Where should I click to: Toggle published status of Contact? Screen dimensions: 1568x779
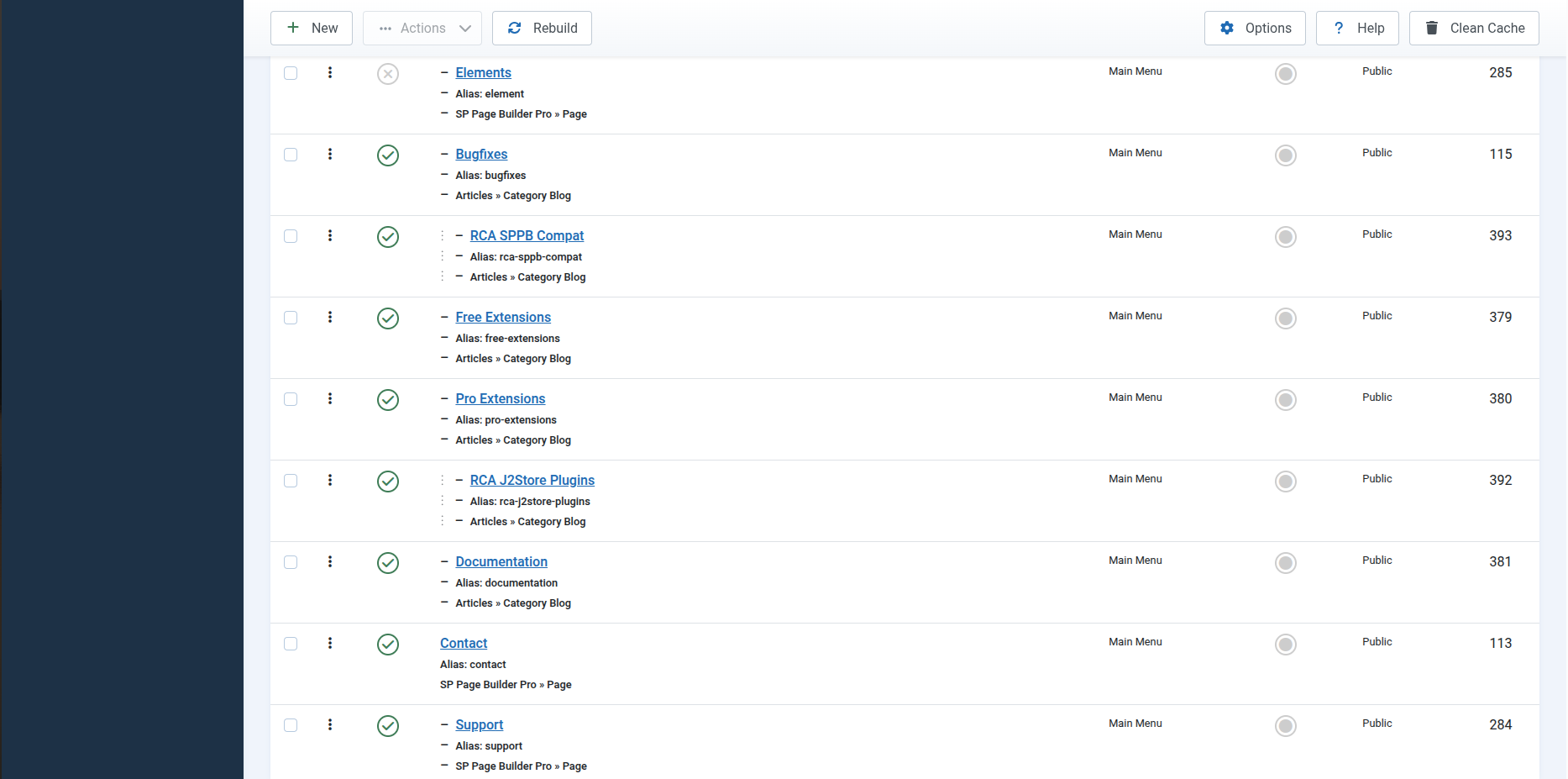pyautogui.click(x=388, y=645)
